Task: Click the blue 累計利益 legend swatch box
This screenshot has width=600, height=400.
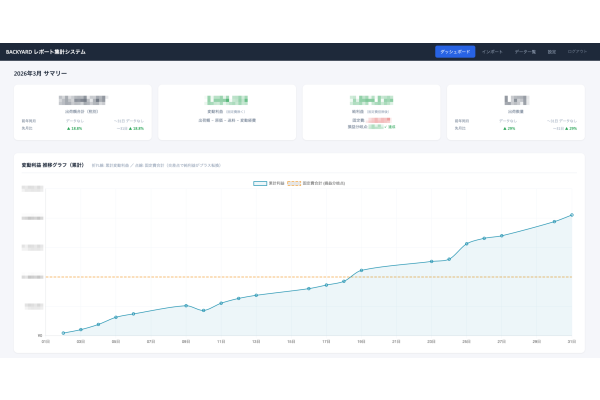Action: (260, 184)
